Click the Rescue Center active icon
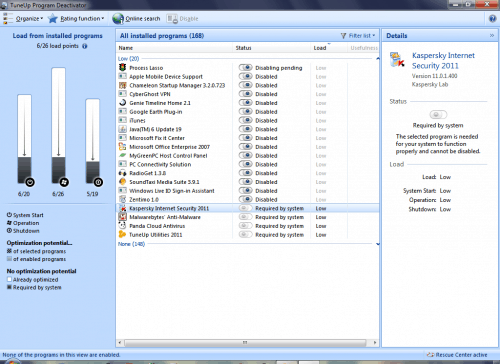The height and width of the screenshot is (364, 500). (x=430, y=355)
